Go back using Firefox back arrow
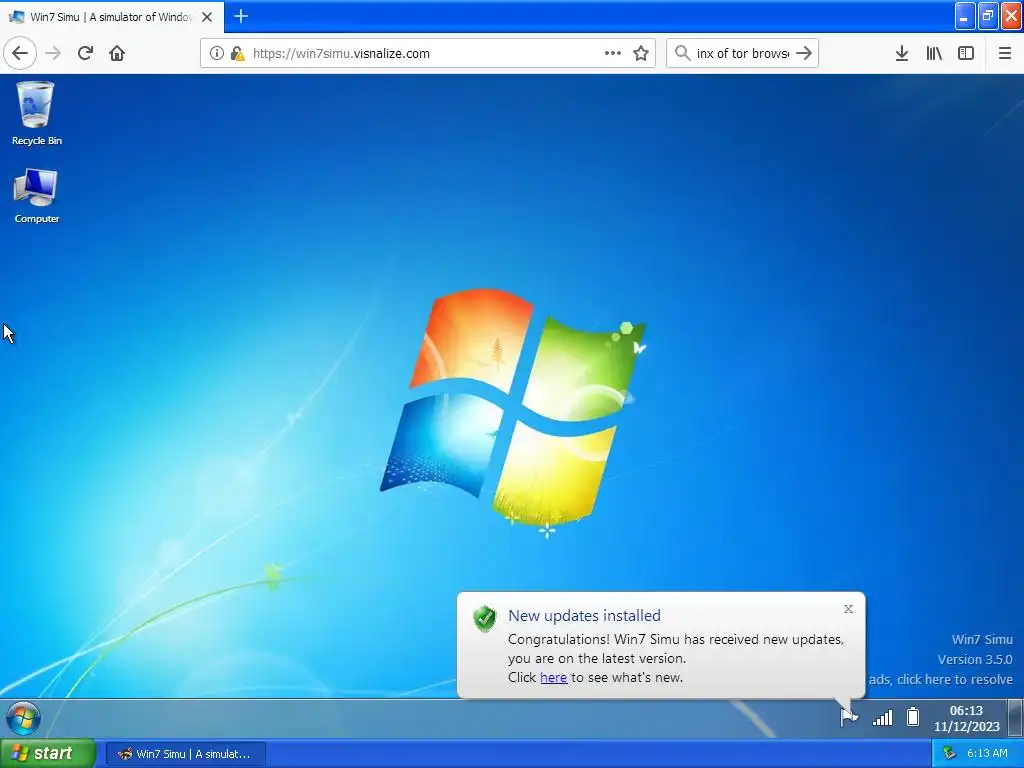Screen dimensions: 1024x768 coord(20,53)
